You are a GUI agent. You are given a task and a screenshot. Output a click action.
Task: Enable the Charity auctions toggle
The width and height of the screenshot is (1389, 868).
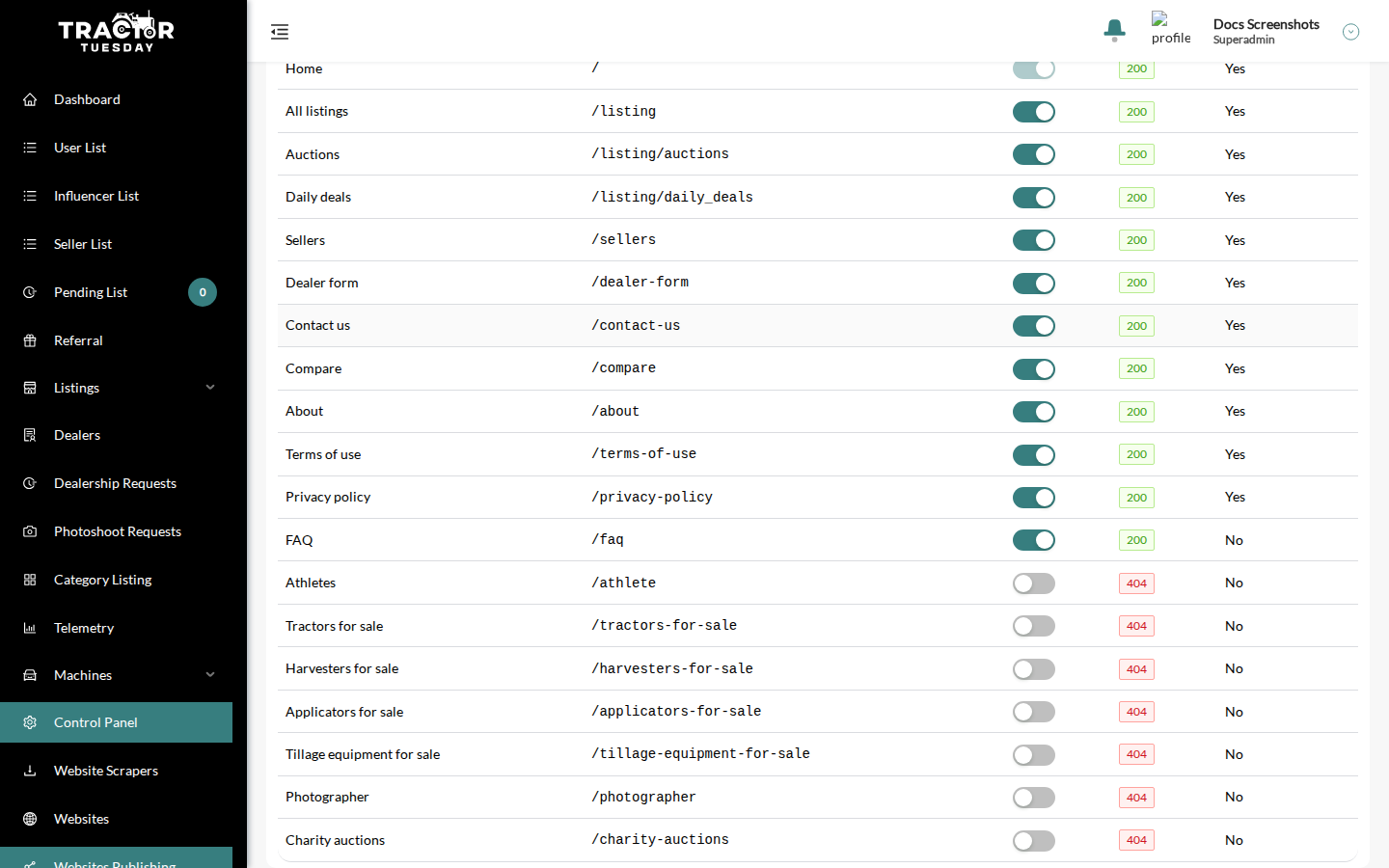(x=1034, y=841)
